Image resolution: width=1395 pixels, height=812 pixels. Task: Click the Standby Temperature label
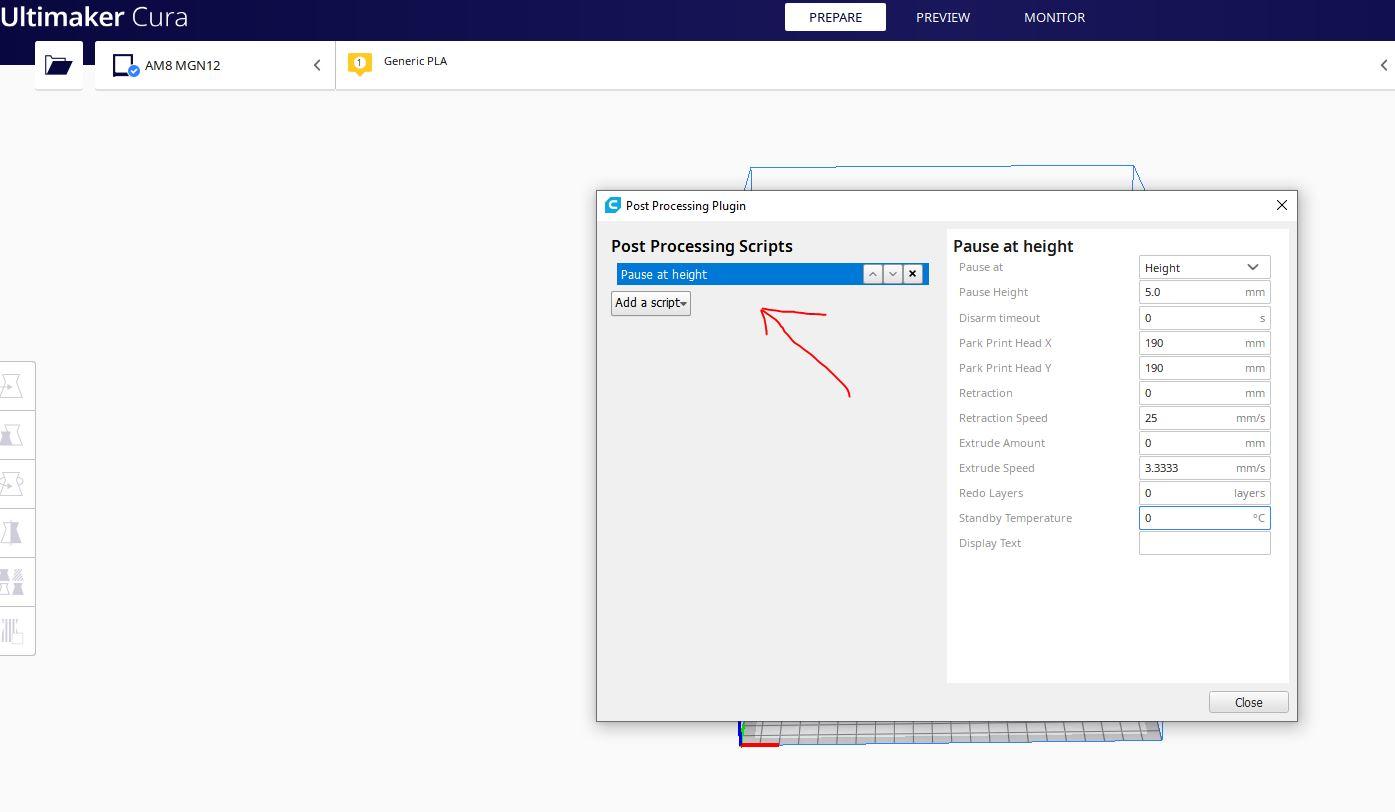pyautogui.click(x=1015, y=518)
